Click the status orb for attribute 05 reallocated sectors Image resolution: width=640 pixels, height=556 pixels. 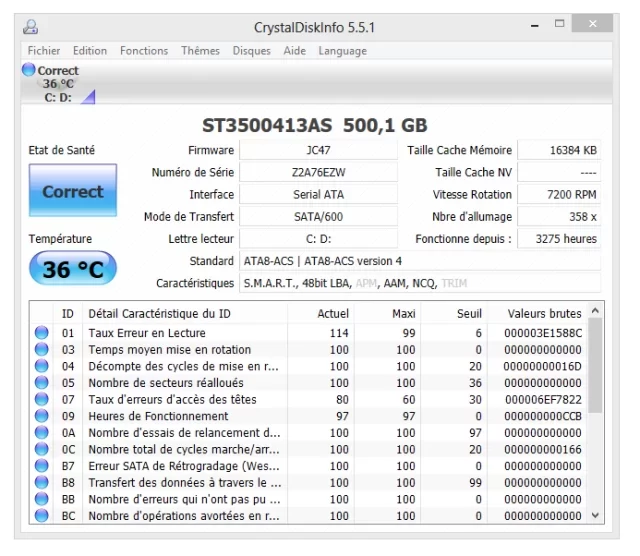click(42, 383)
